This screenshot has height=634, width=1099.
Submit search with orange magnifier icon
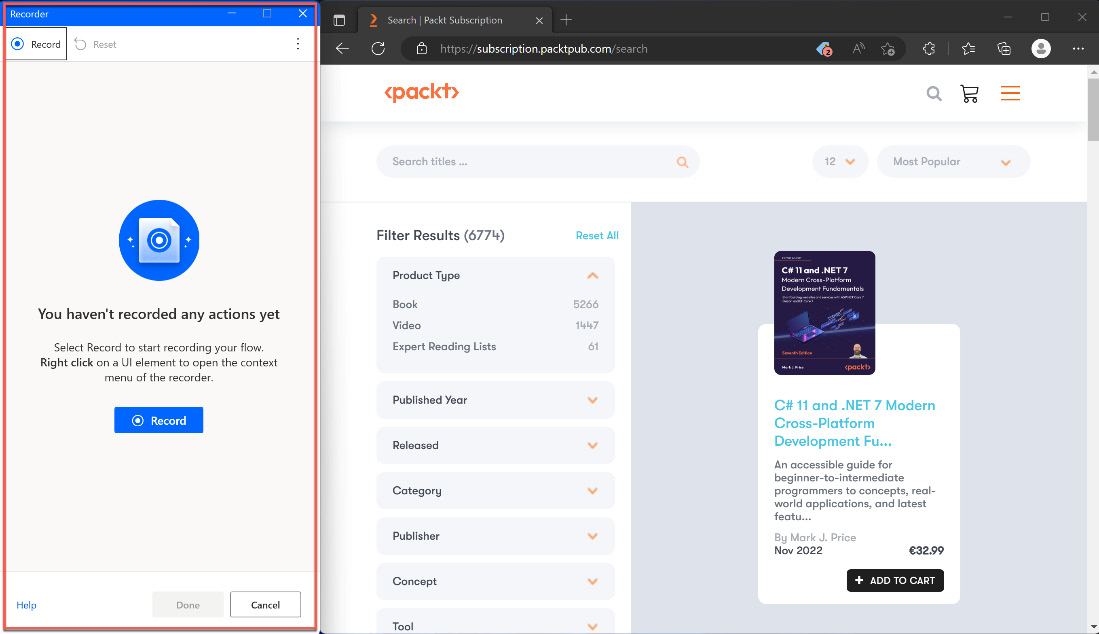click(682, 162)
